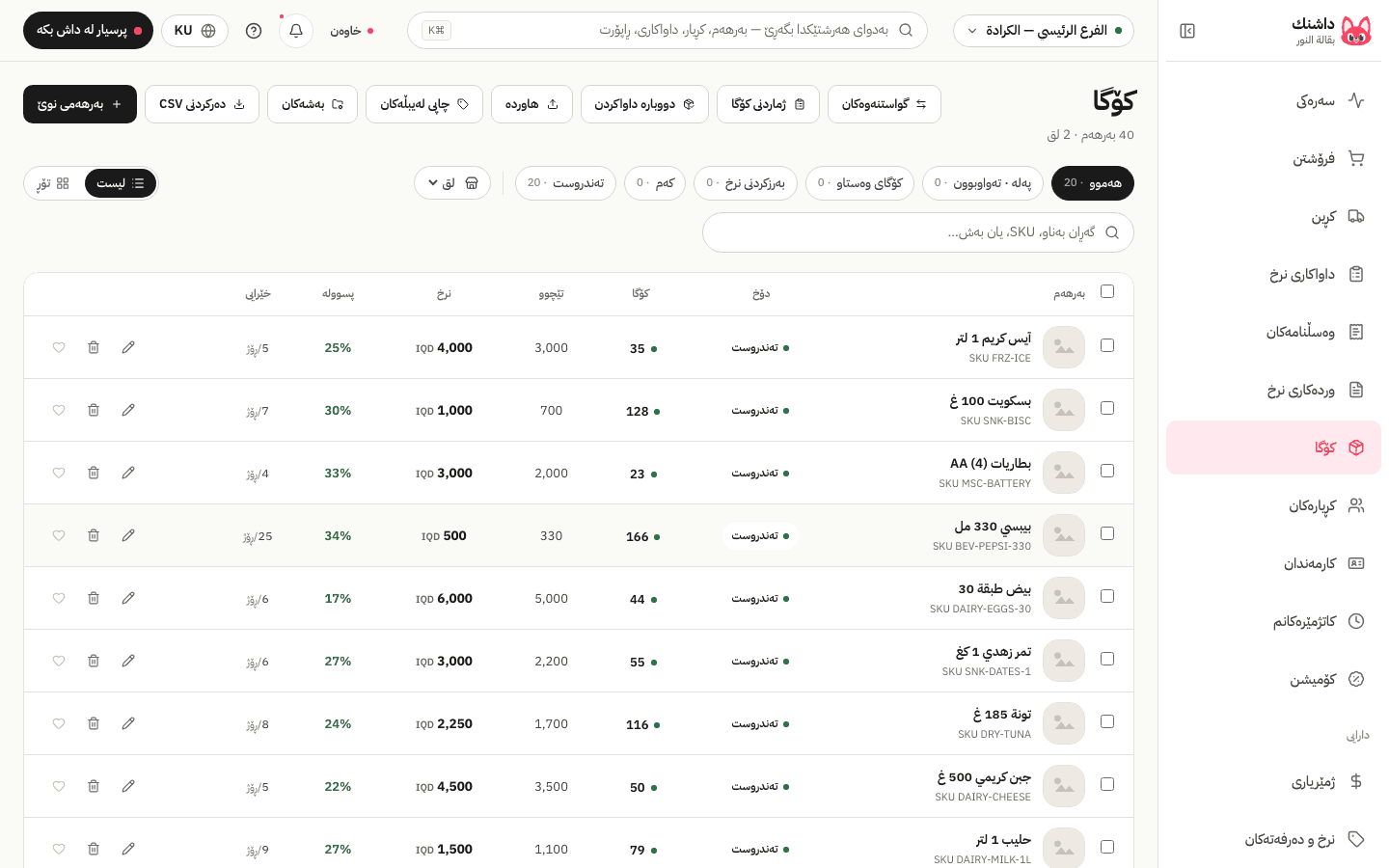Open the KU language selector
The image size is (1389, 868).
[x=195, y=31]
